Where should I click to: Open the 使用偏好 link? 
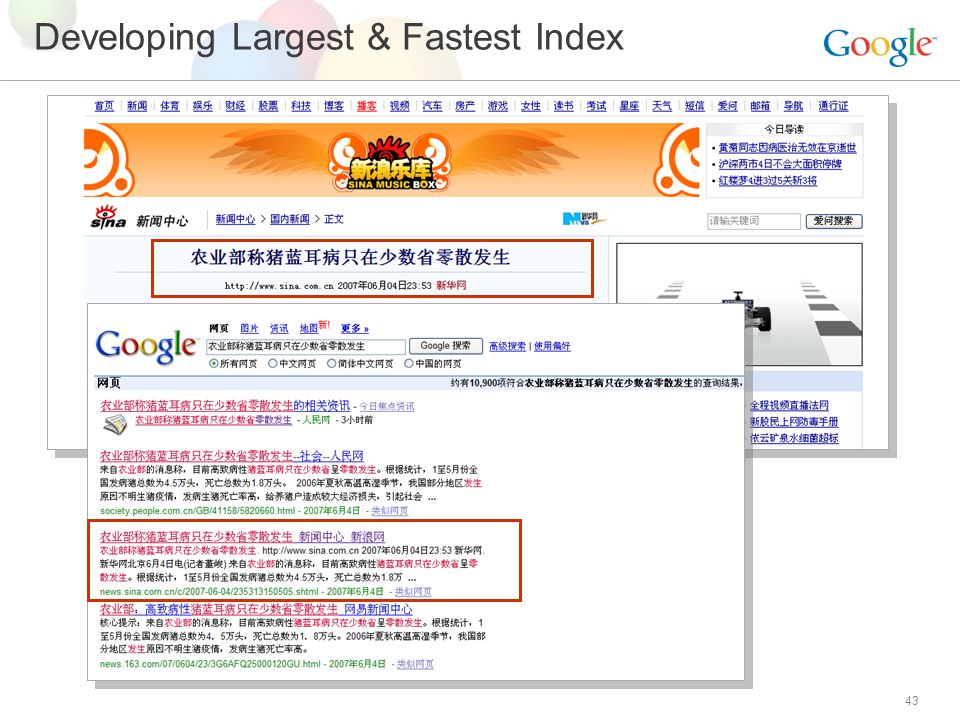[x=552, y=346]
